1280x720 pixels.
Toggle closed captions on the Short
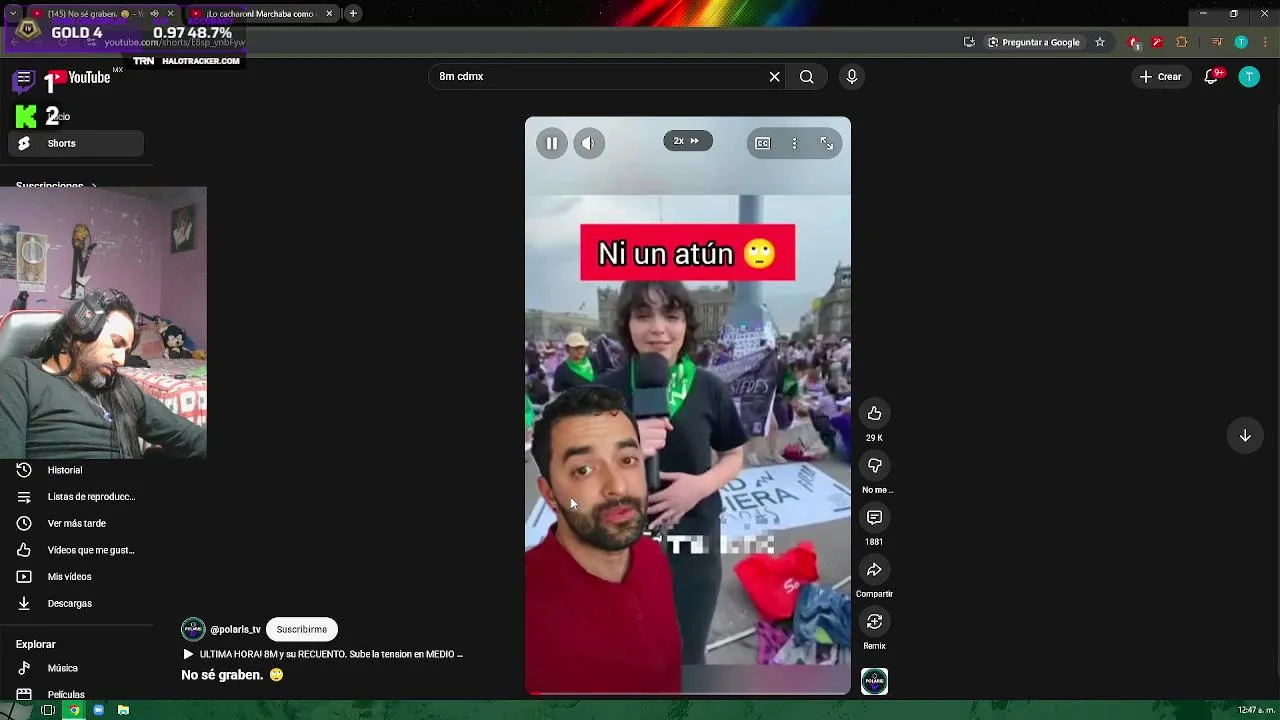(x=762, y=143)
